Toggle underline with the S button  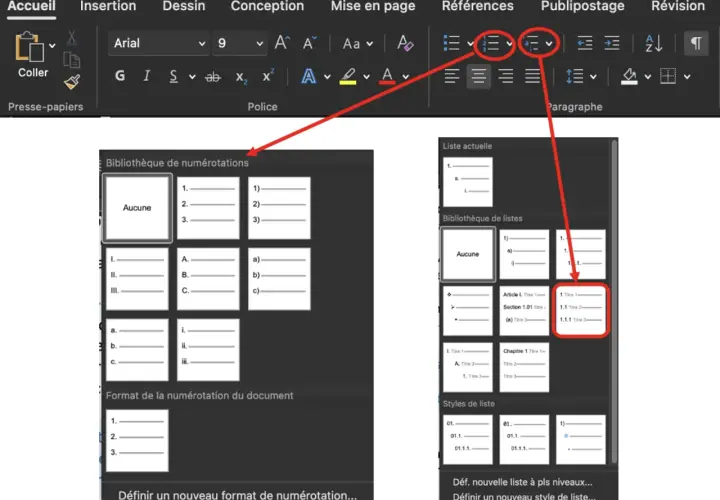point(173,76)
